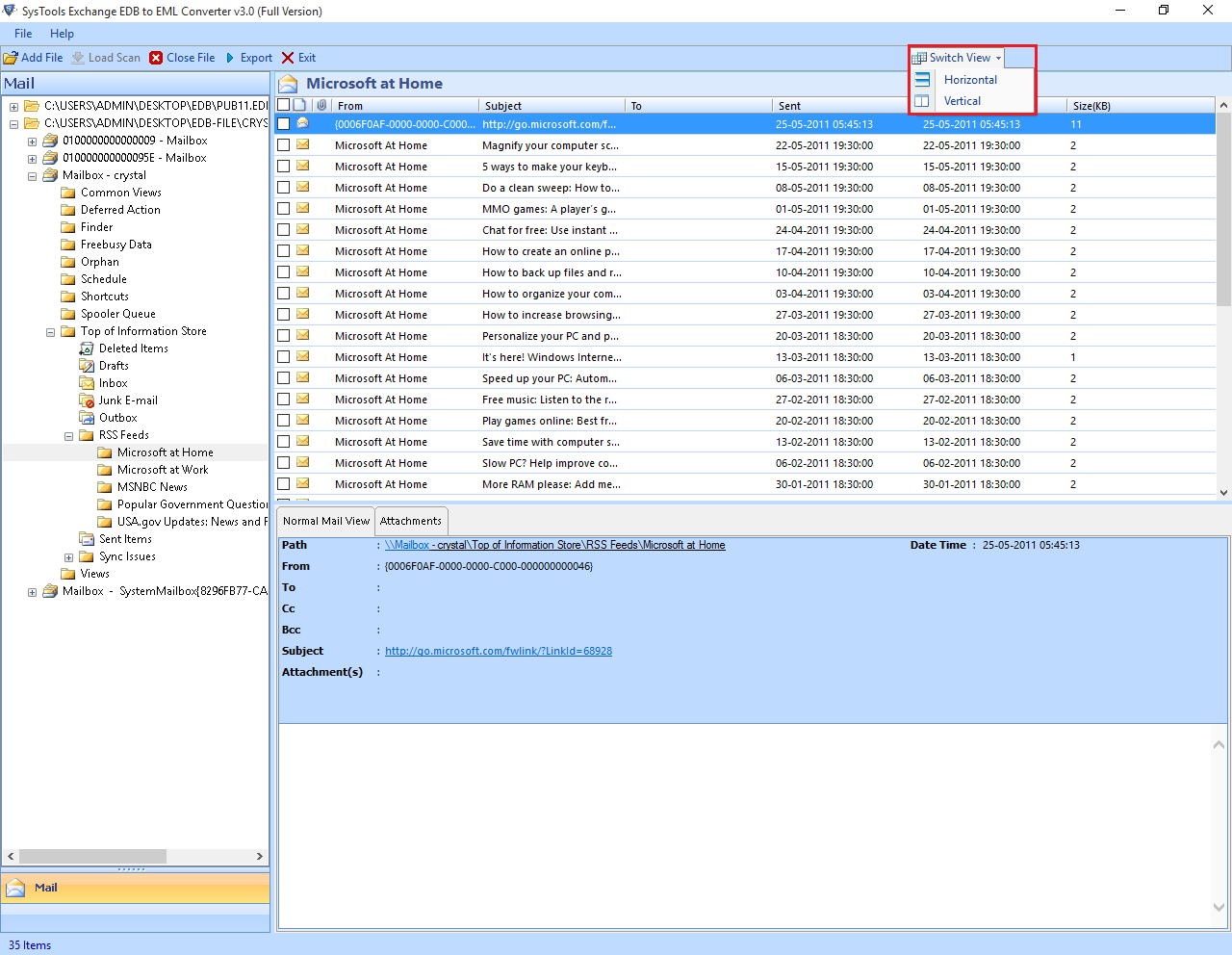This screenshot has height=955, width=1232.
Task: Open the File menu
Action: coord(23,34)
